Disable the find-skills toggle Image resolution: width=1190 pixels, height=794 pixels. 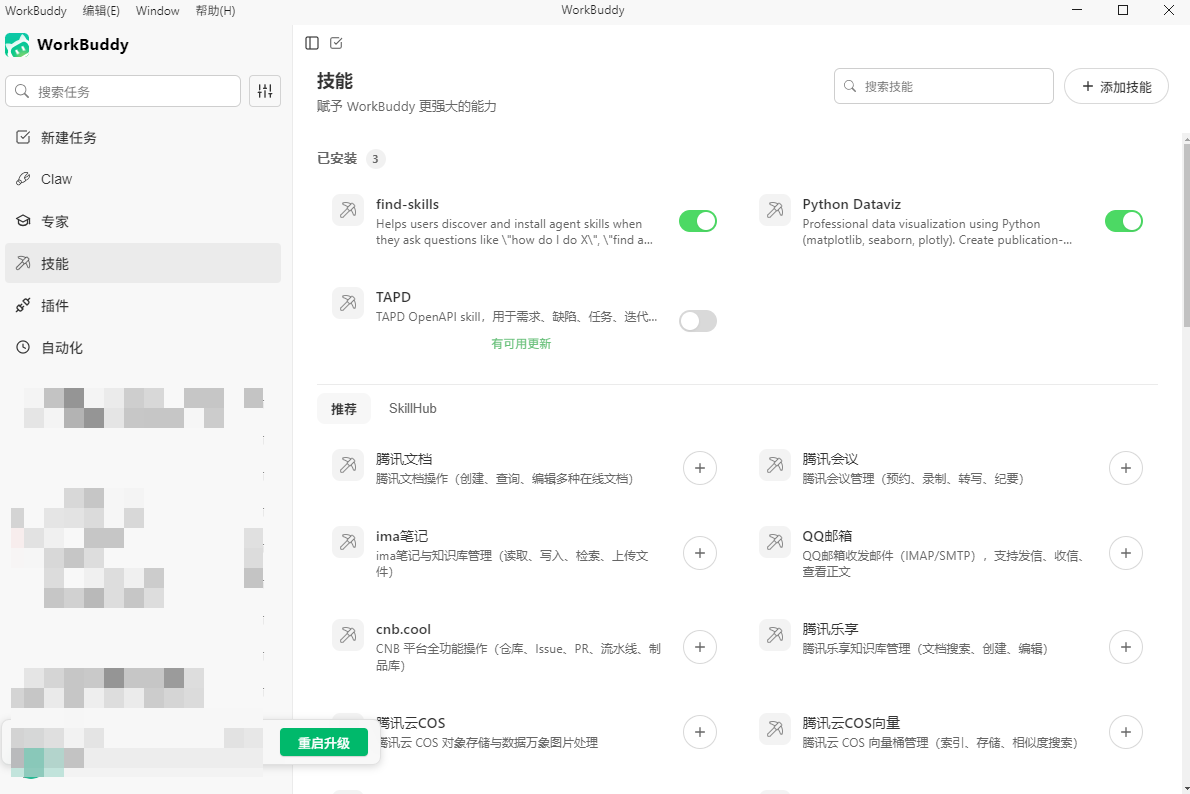pyautogui.click(x=697, y=221)
